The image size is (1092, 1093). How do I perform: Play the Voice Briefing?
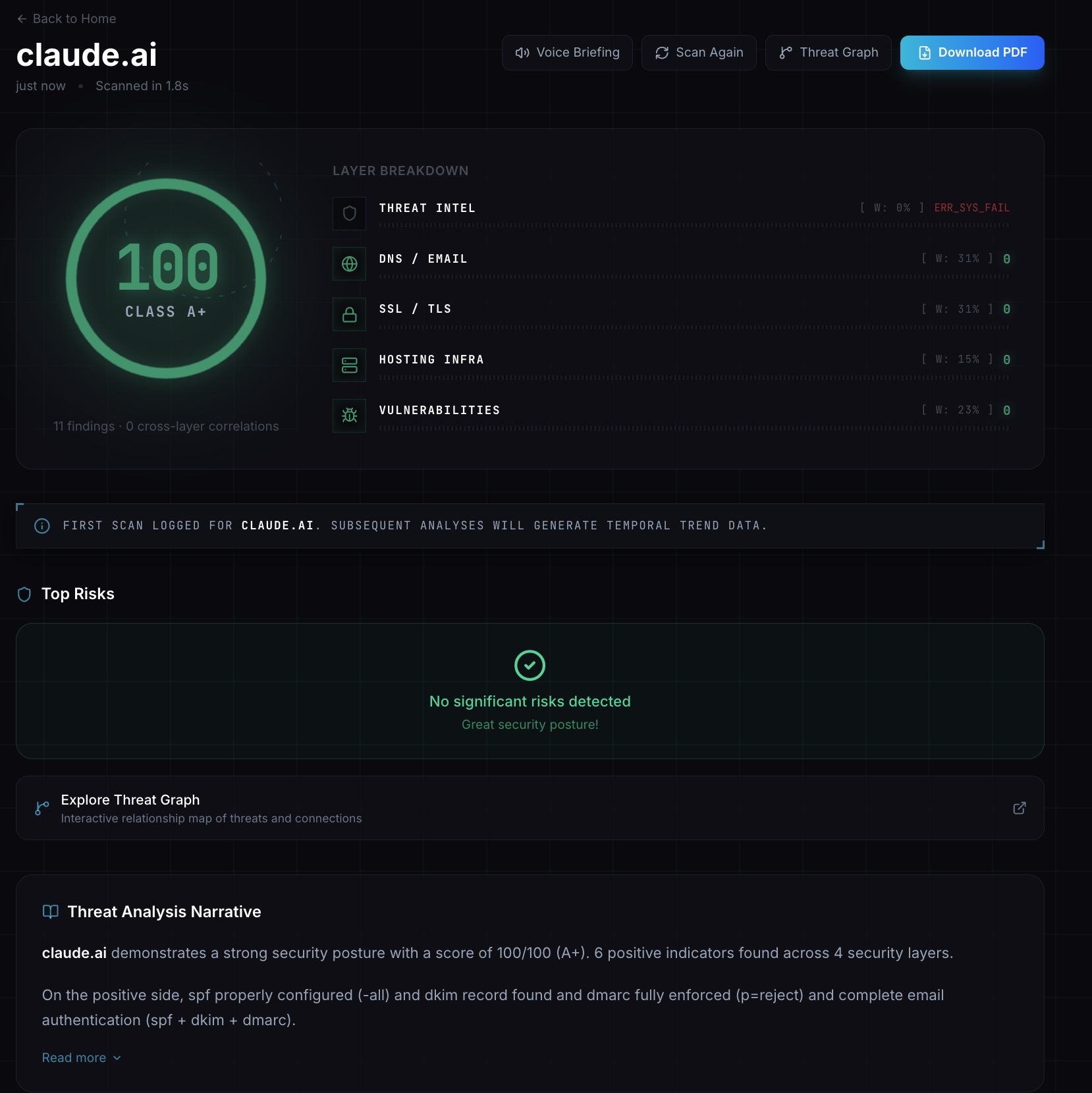click(x=567, y=53)
